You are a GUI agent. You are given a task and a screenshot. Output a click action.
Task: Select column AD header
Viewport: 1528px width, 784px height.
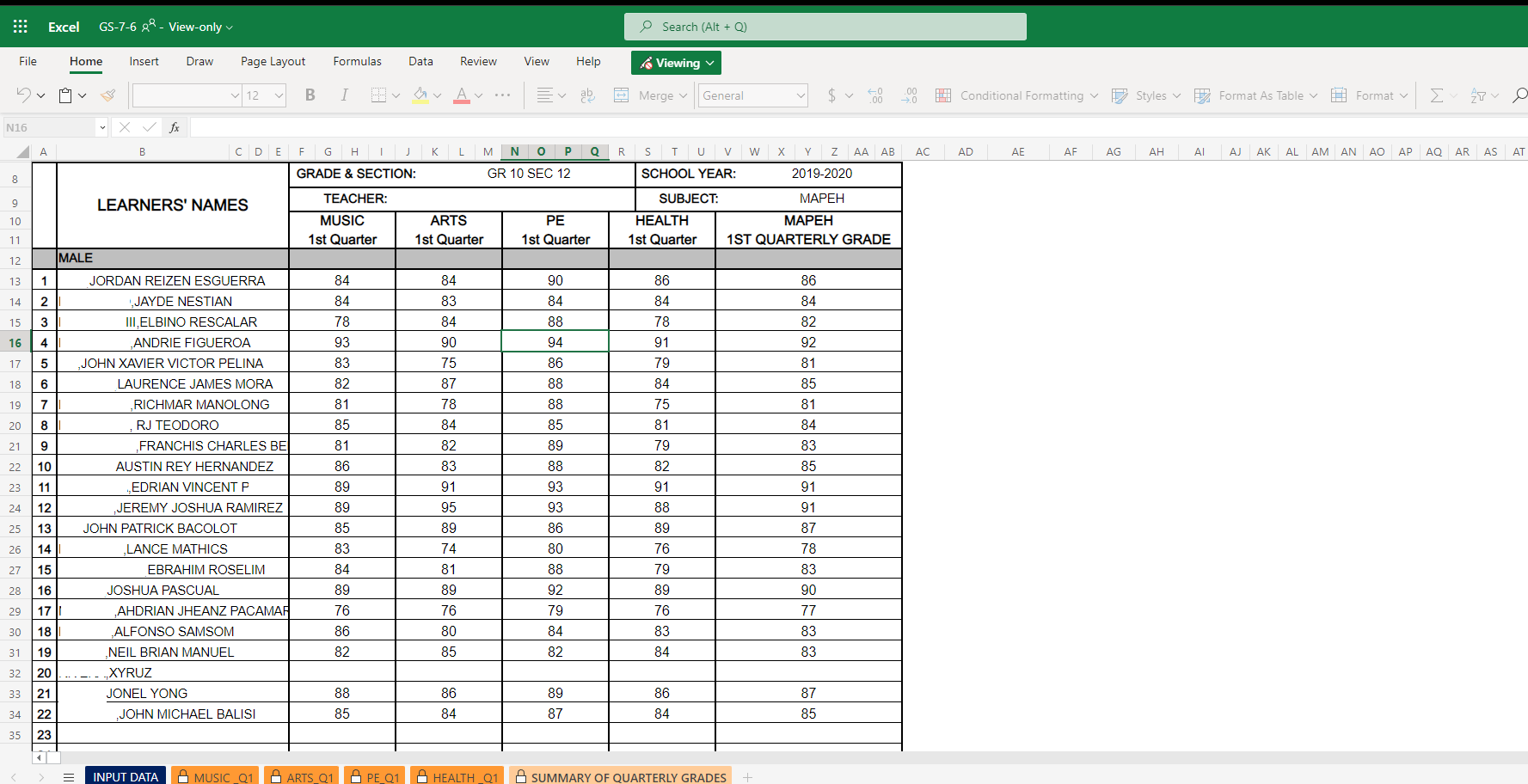[966, 151]
